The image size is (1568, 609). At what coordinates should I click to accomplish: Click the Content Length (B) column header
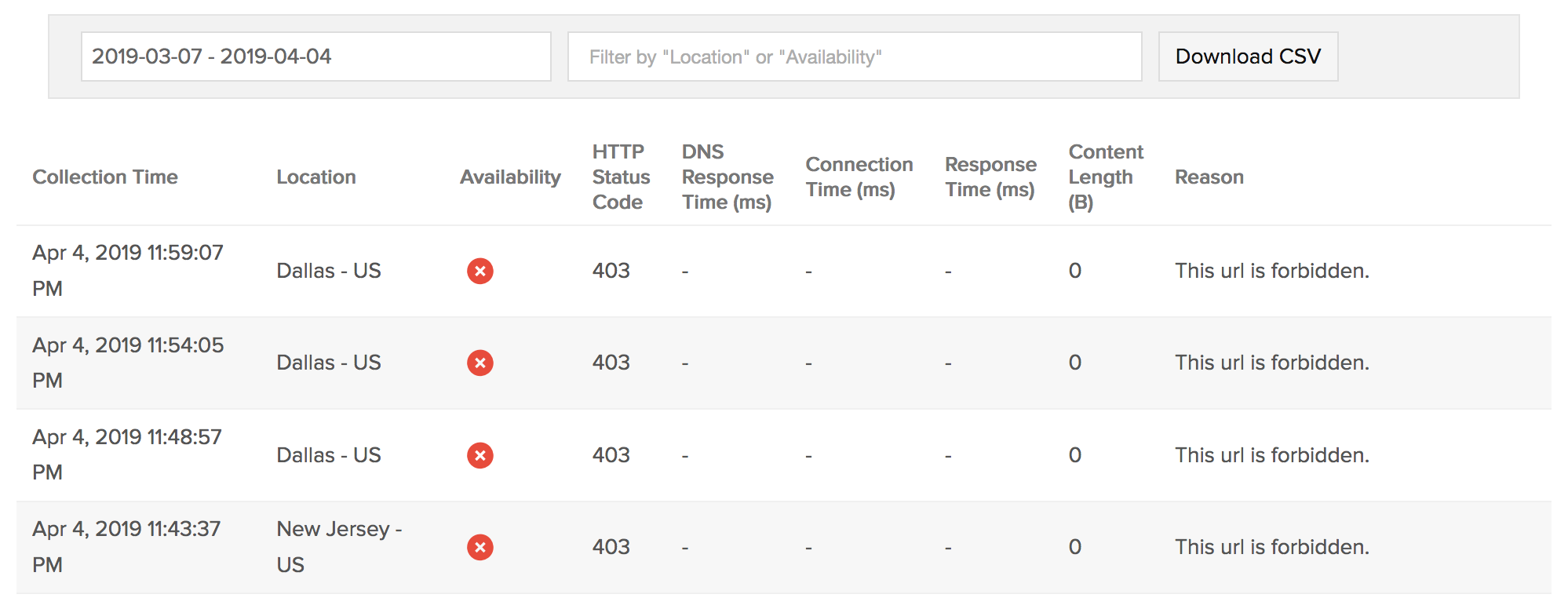click(x=1105, y=177)
